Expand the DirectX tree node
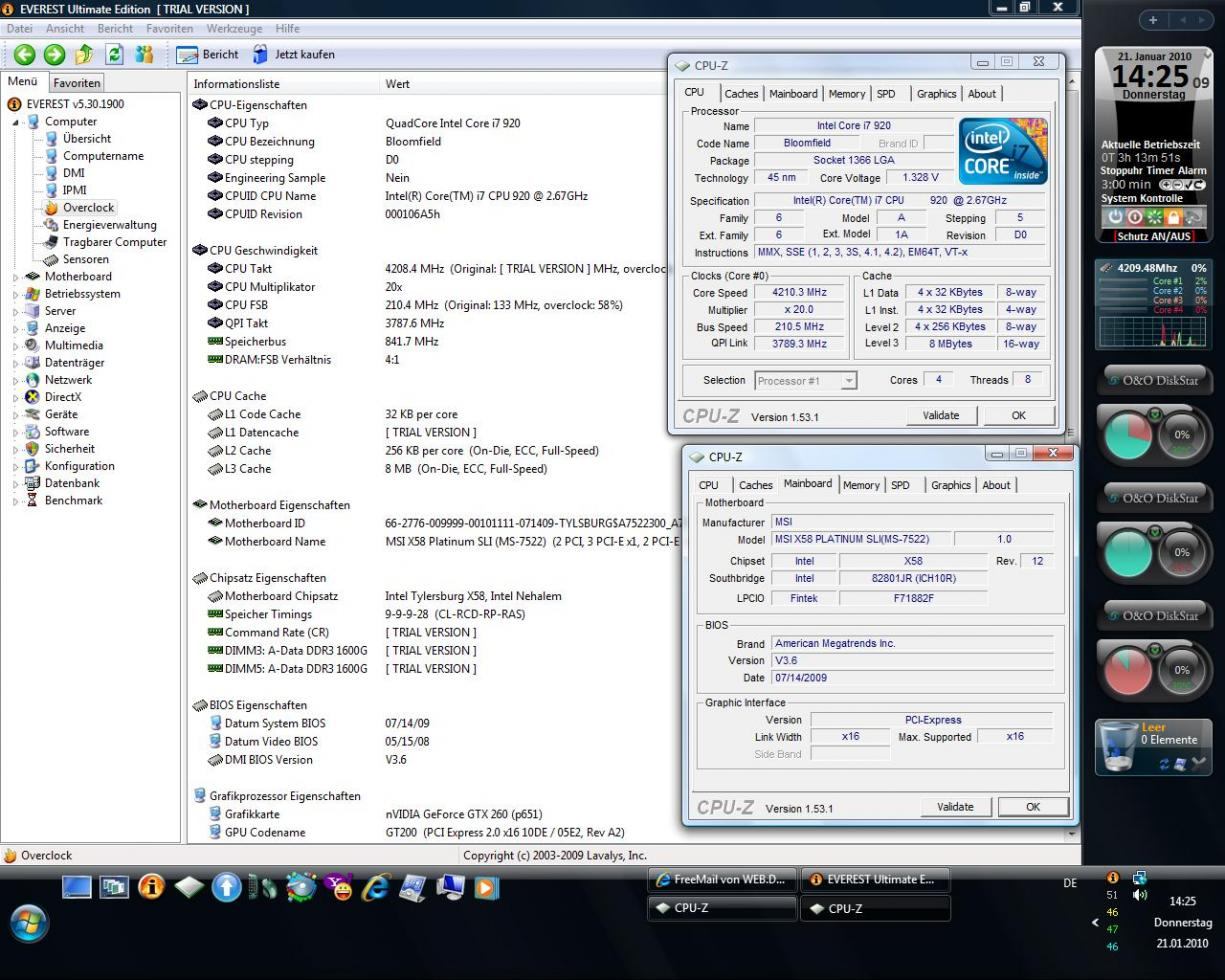 pos(16,397)
